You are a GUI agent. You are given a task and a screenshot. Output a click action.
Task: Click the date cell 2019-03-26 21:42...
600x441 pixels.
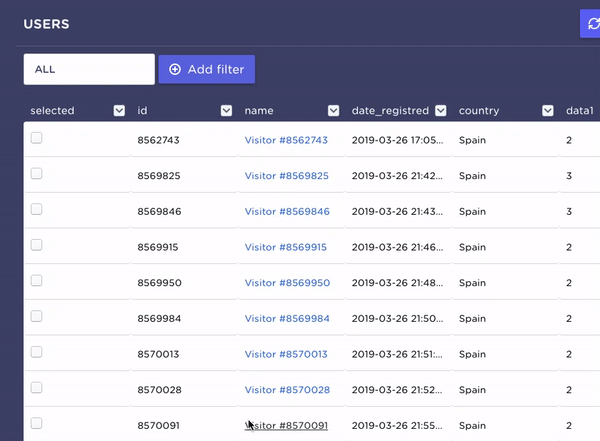[x=397, y=176]
